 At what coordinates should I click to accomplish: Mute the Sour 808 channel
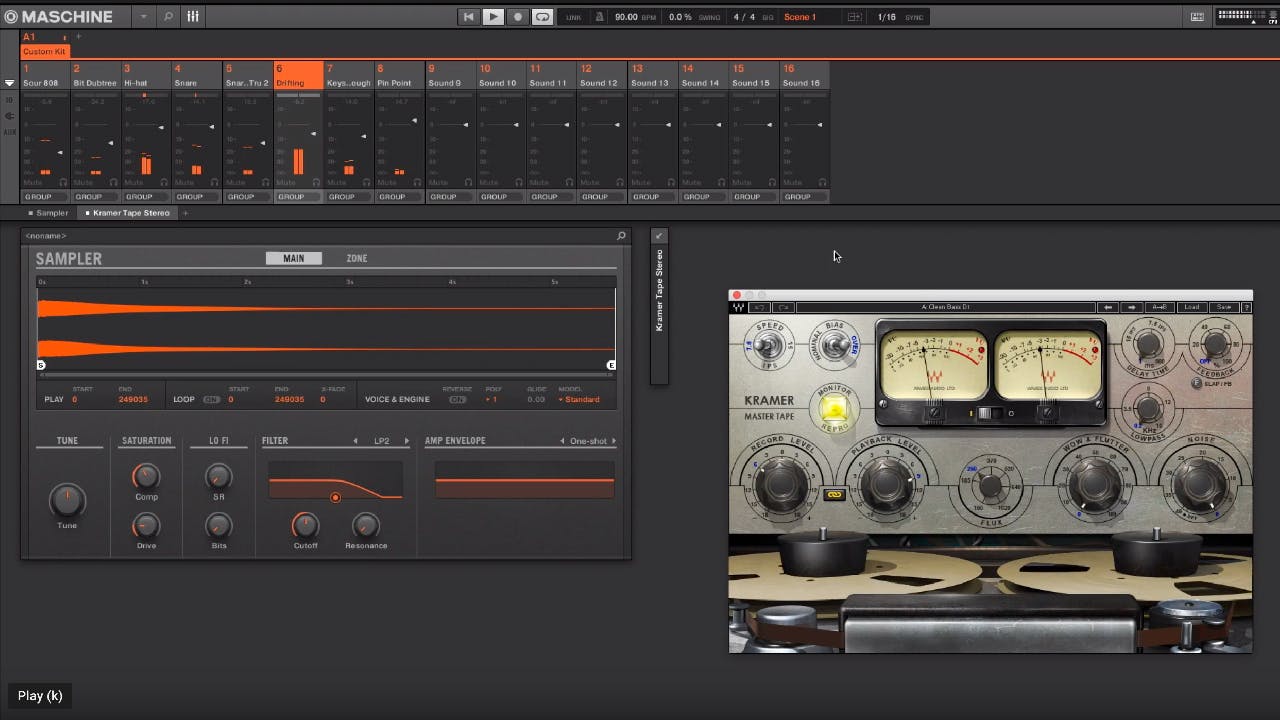pyautogui.click(x=33, y=182)
